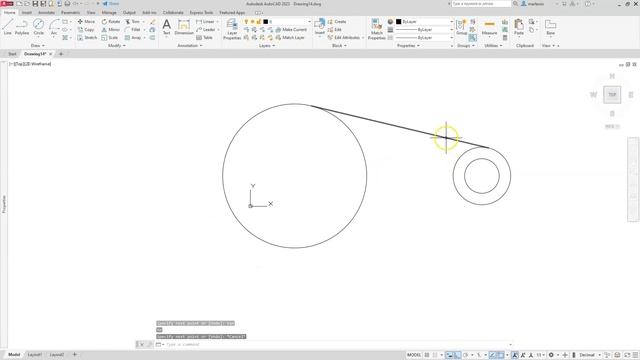Activate the Array command
The image size is (640, 360).
click(x=133, y=38)
